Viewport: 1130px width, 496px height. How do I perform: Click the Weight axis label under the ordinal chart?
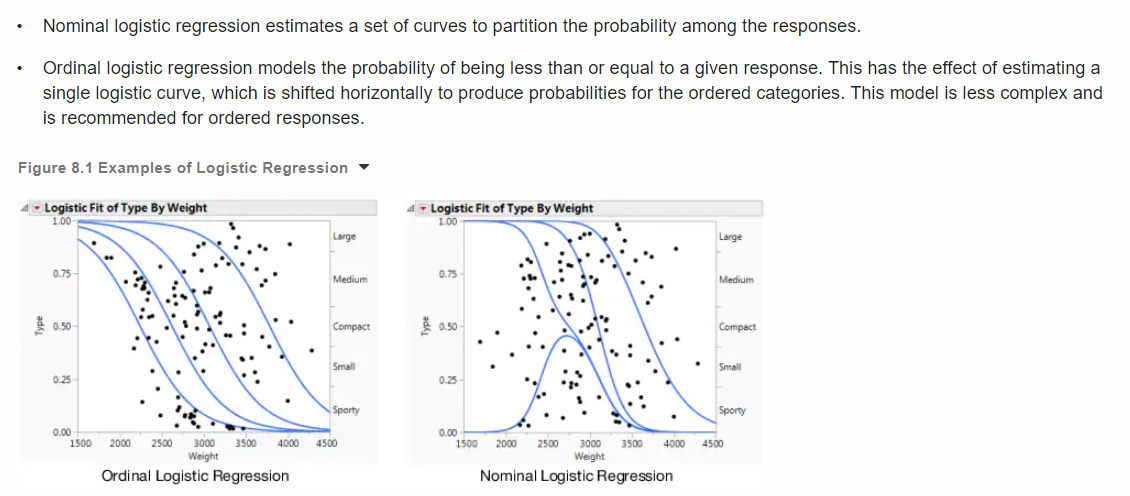pyautogui.click(x=203, y=455)
